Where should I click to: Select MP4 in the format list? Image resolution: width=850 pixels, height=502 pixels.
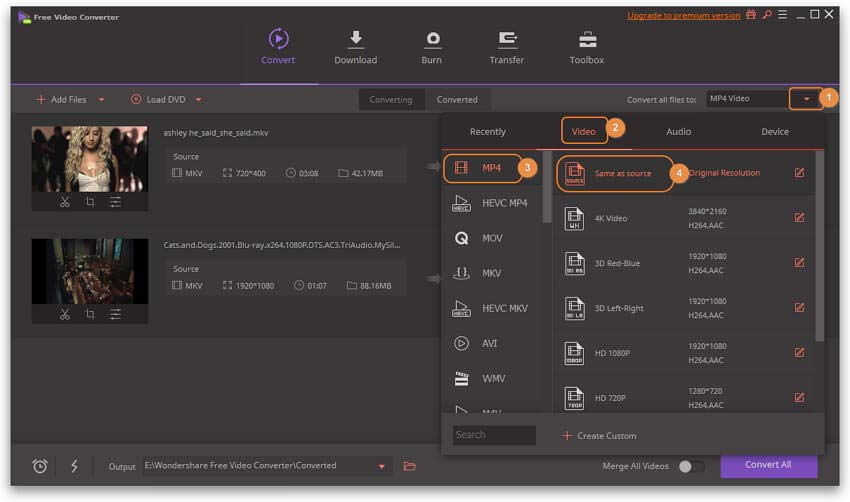pos(491,168)
